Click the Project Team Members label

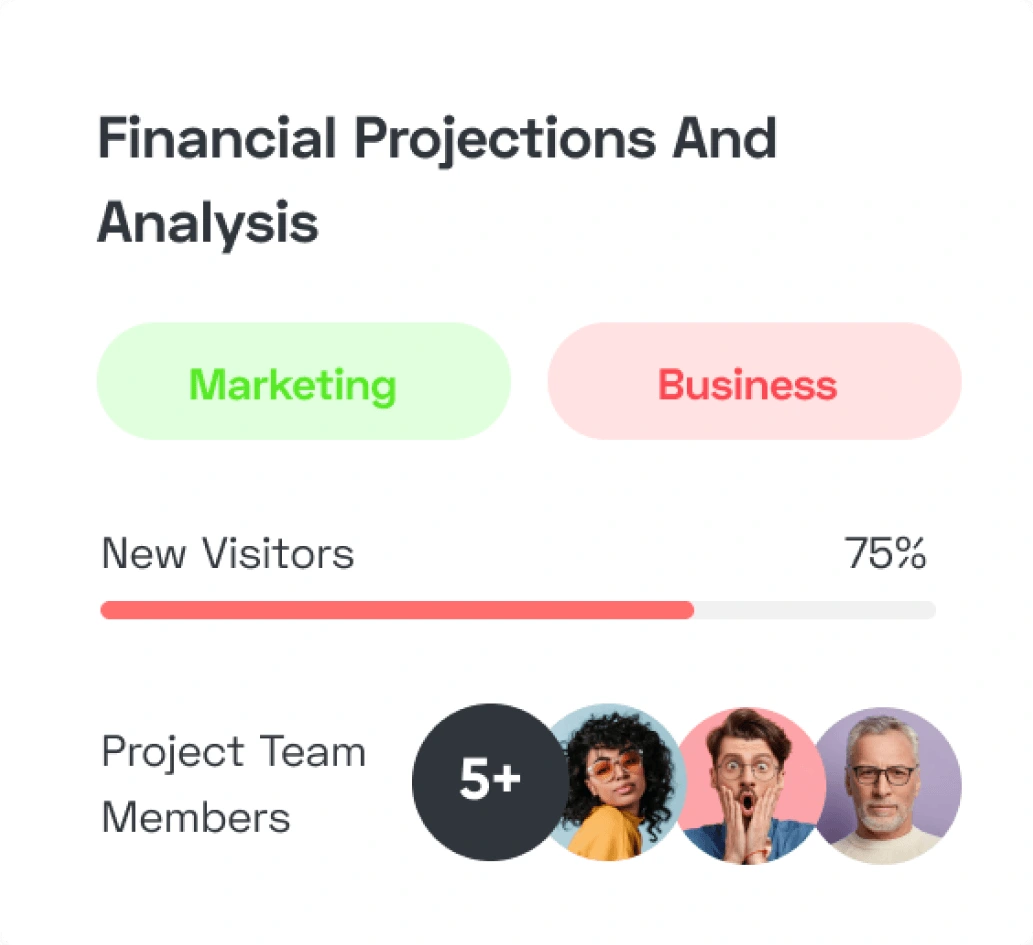tap(234, 784)
